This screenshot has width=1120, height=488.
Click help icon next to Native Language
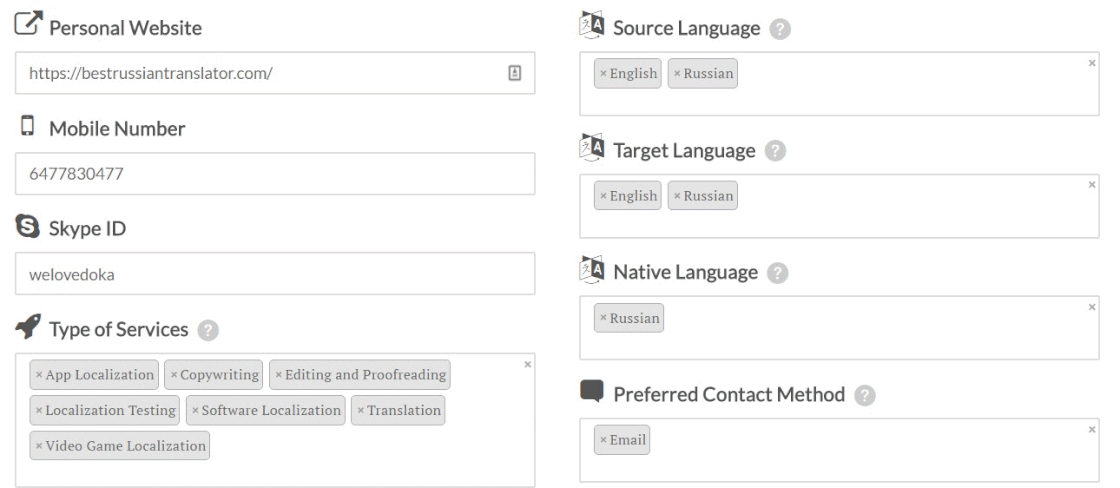point(776,273)
